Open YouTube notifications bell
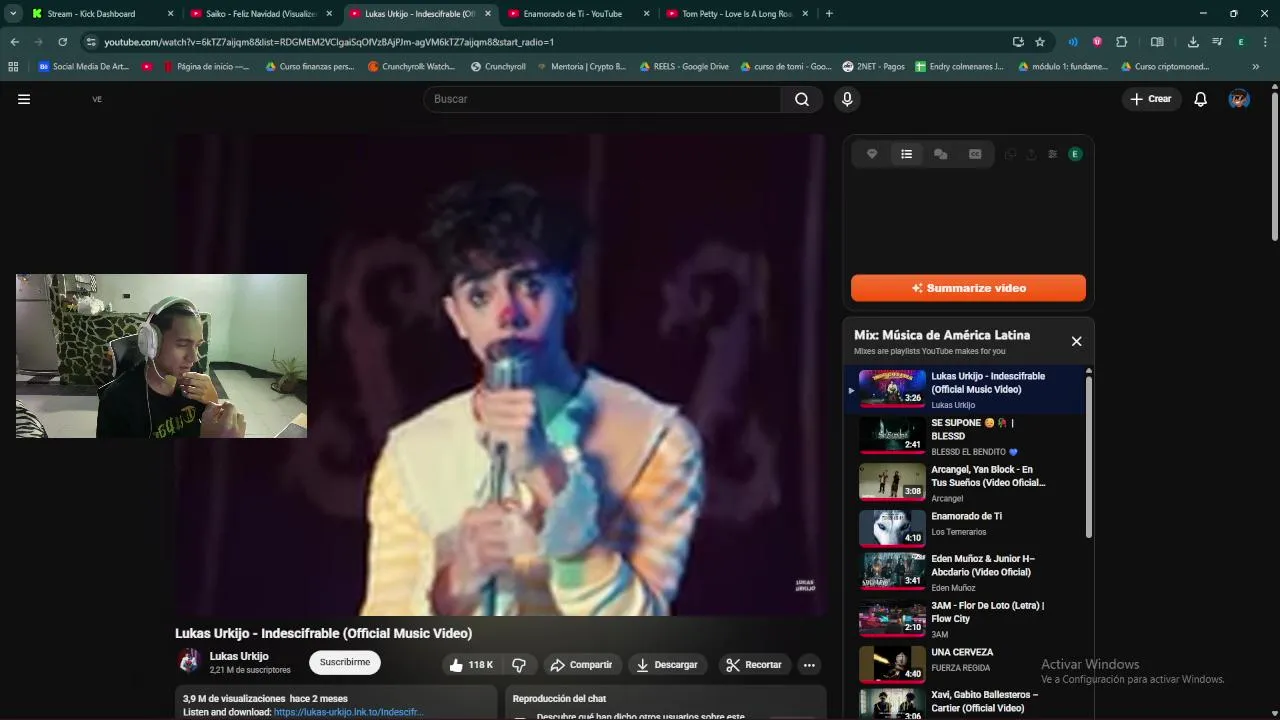 click(x=1201, y=99)
